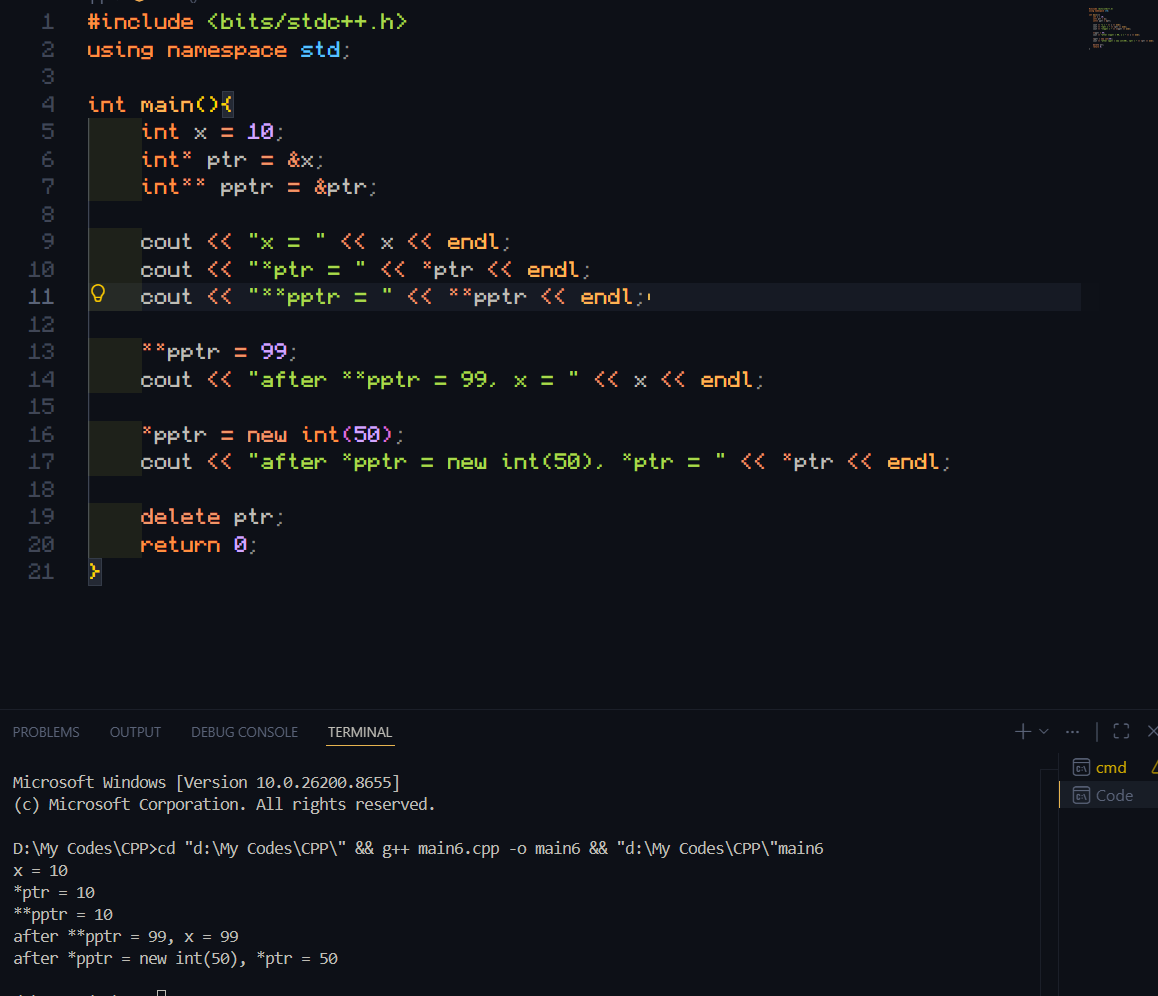Viewport: 1158px width, 996px height.
Task: Click the cmd terminal icon in list
Action: [1081, 768]
